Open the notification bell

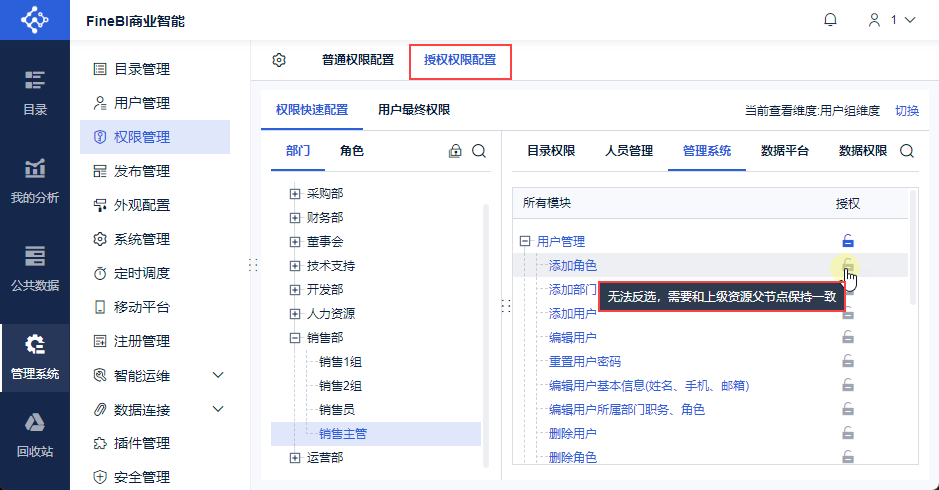tap(830, 20)
